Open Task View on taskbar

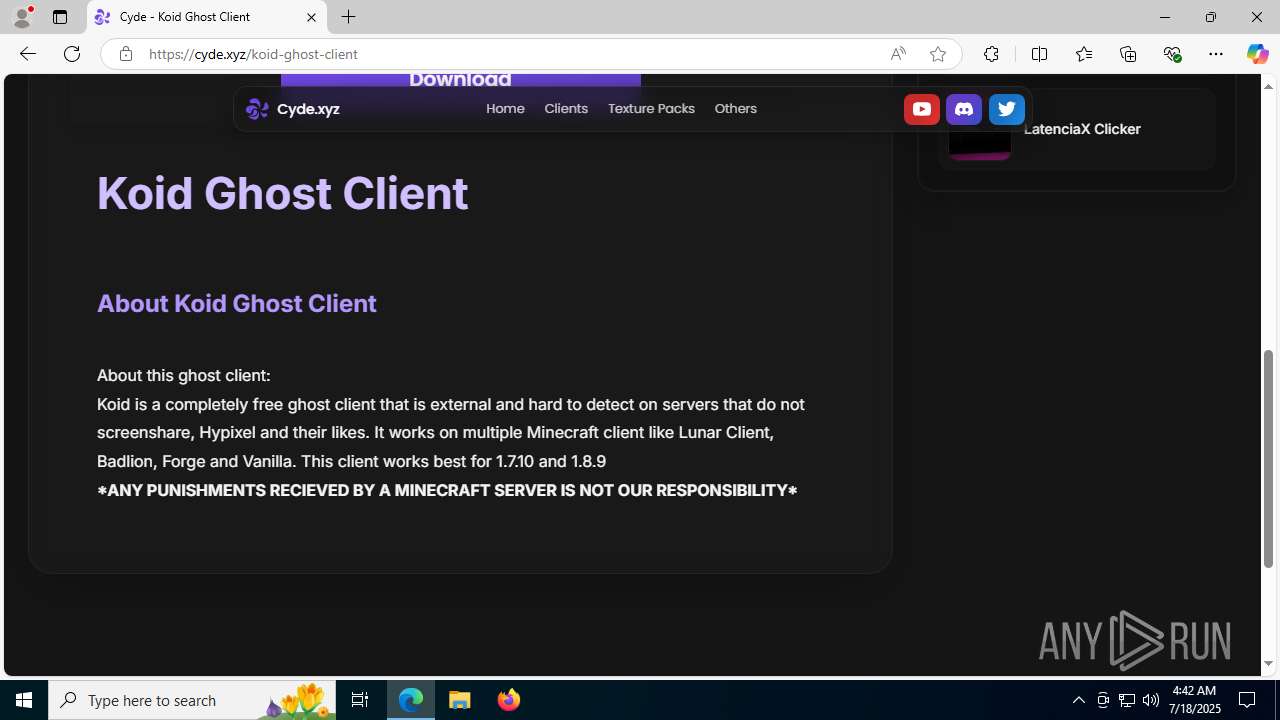(360, 700)
